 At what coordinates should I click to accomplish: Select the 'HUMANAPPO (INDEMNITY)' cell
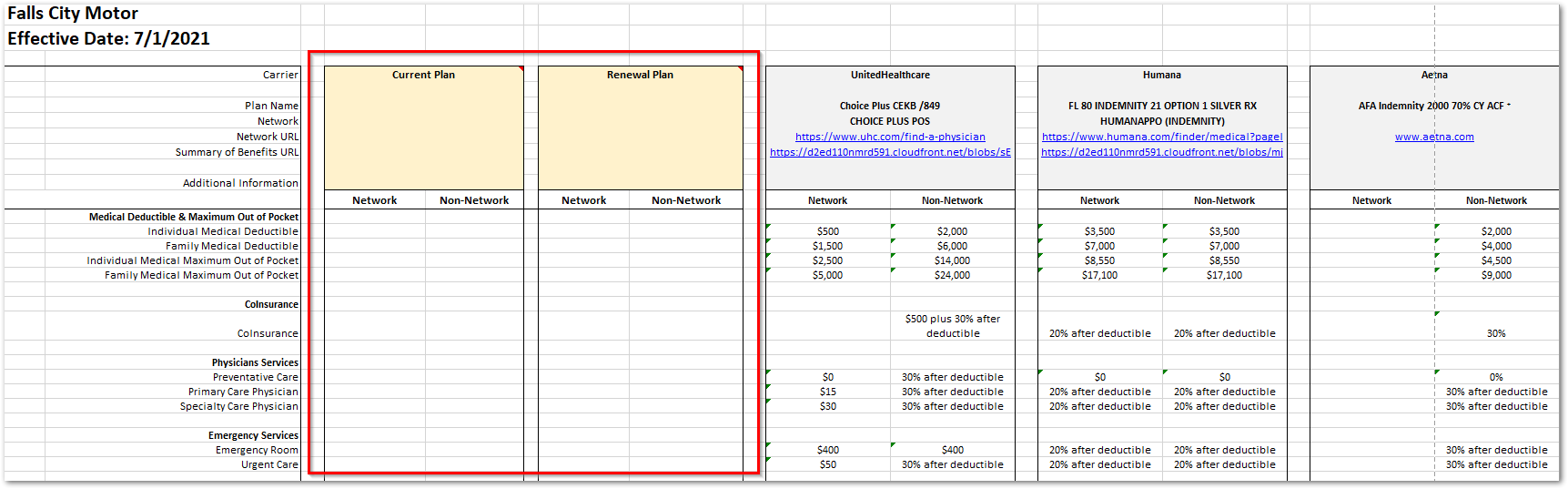pyautogui.click(x=1162, y=121)
